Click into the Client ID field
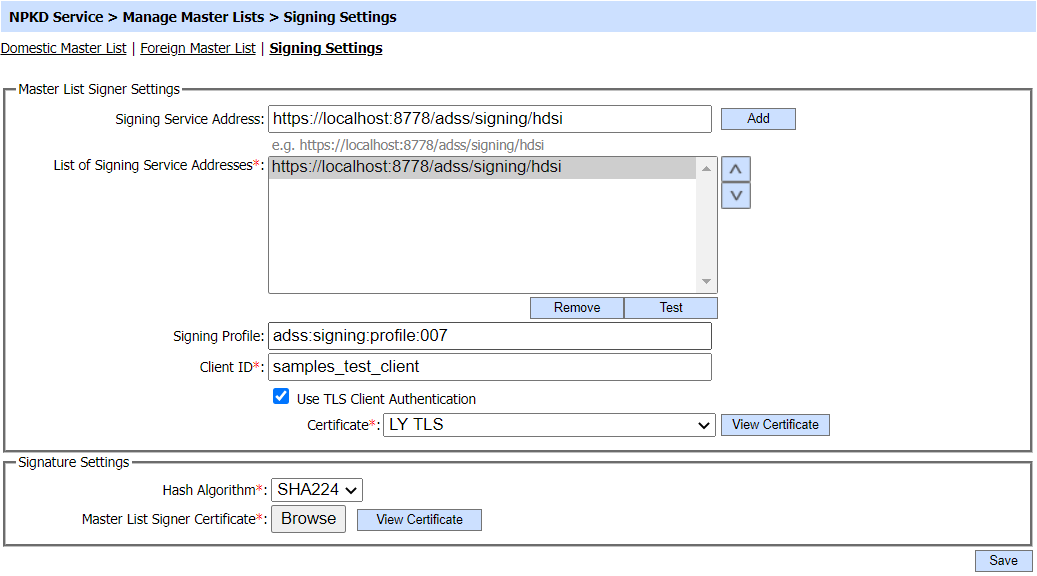The width and height of the screenshot is (1037, 576). click(x=490, y=367)
